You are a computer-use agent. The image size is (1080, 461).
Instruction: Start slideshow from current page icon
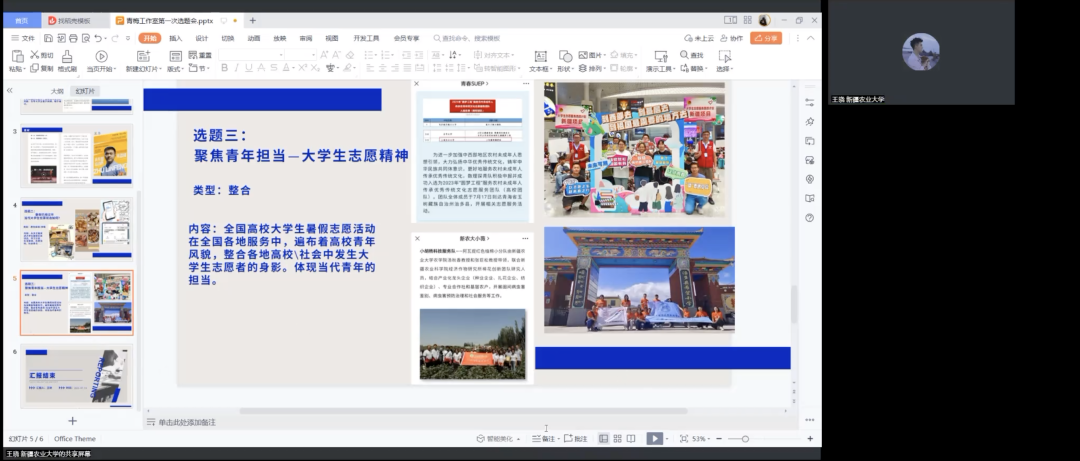101,56
